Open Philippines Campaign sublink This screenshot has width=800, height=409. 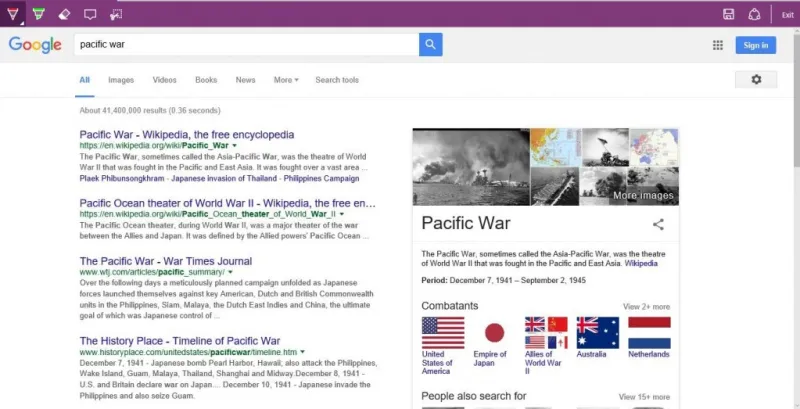tap(321, 178)
